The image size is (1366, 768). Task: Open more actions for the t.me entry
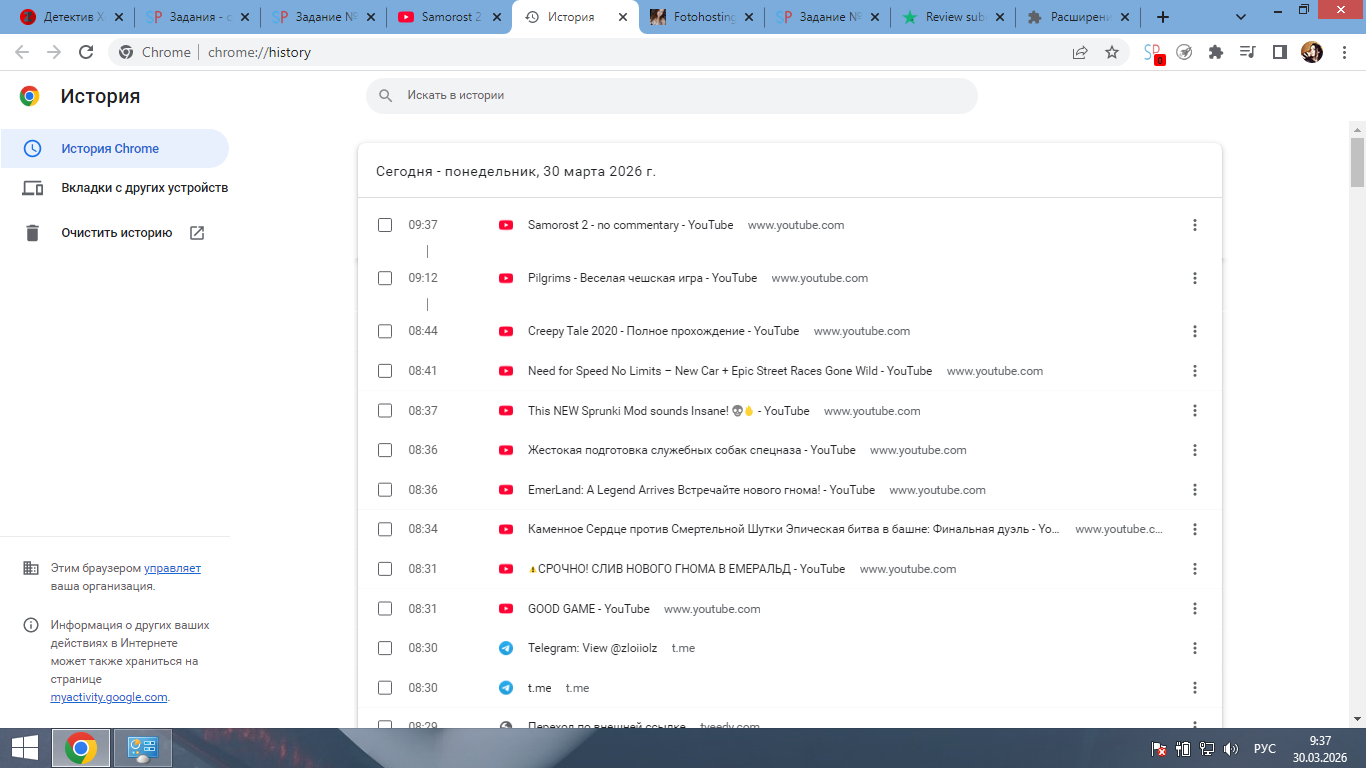point(1194,688)
